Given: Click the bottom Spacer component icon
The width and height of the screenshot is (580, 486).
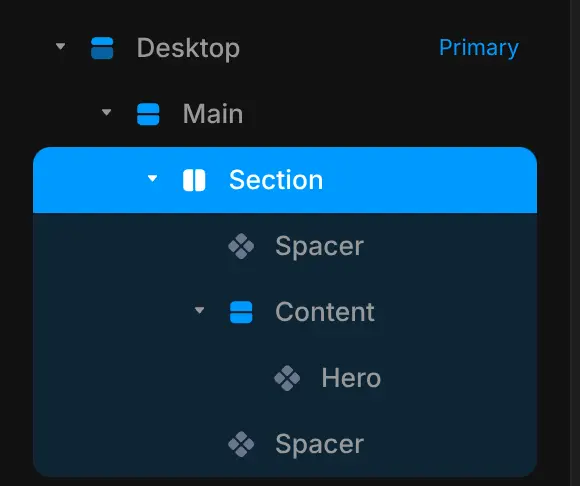Looking at the screenshot, I should pos(241,444).
